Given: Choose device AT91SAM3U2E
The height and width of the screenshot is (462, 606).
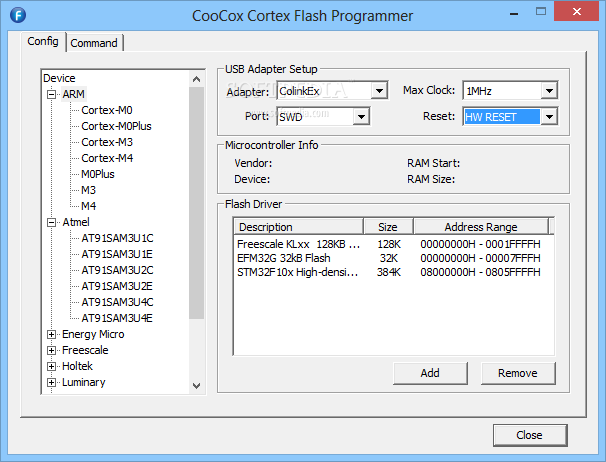Looking at the screenshot, I should pyautogui.click(x=117, y=286).
